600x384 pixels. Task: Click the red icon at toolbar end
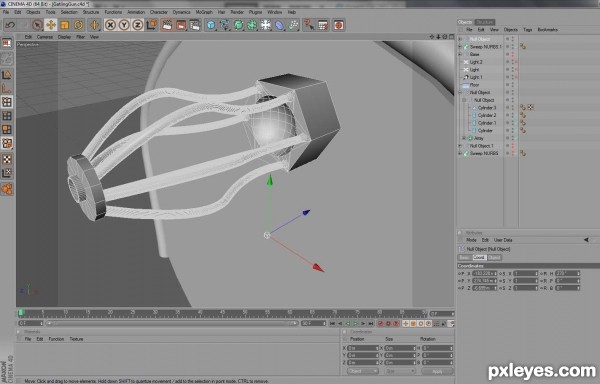click(x=339, y=25)
